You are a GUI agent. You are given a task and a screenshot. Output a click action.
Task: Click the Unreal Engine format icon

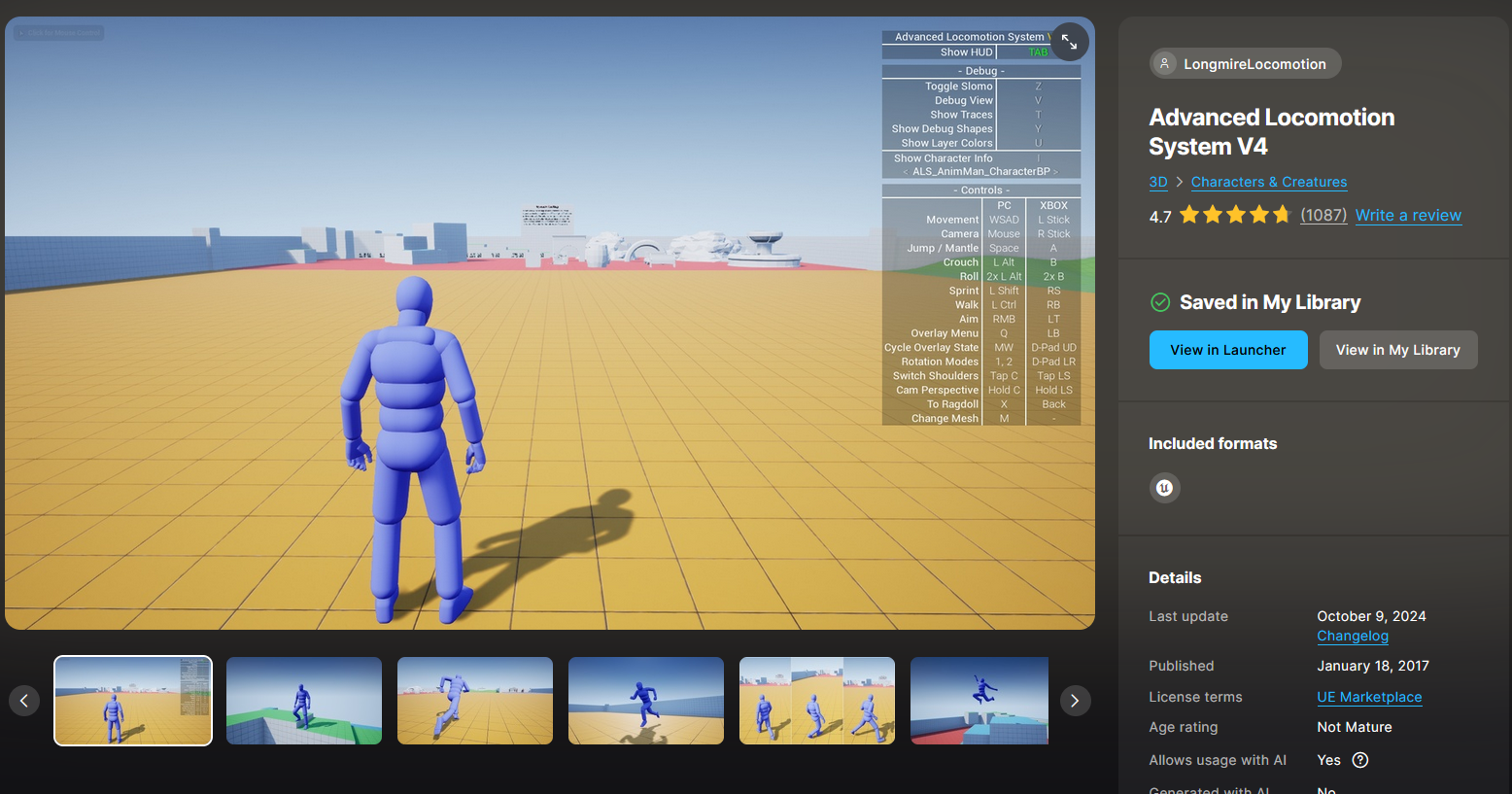(x=1164, y=488)
